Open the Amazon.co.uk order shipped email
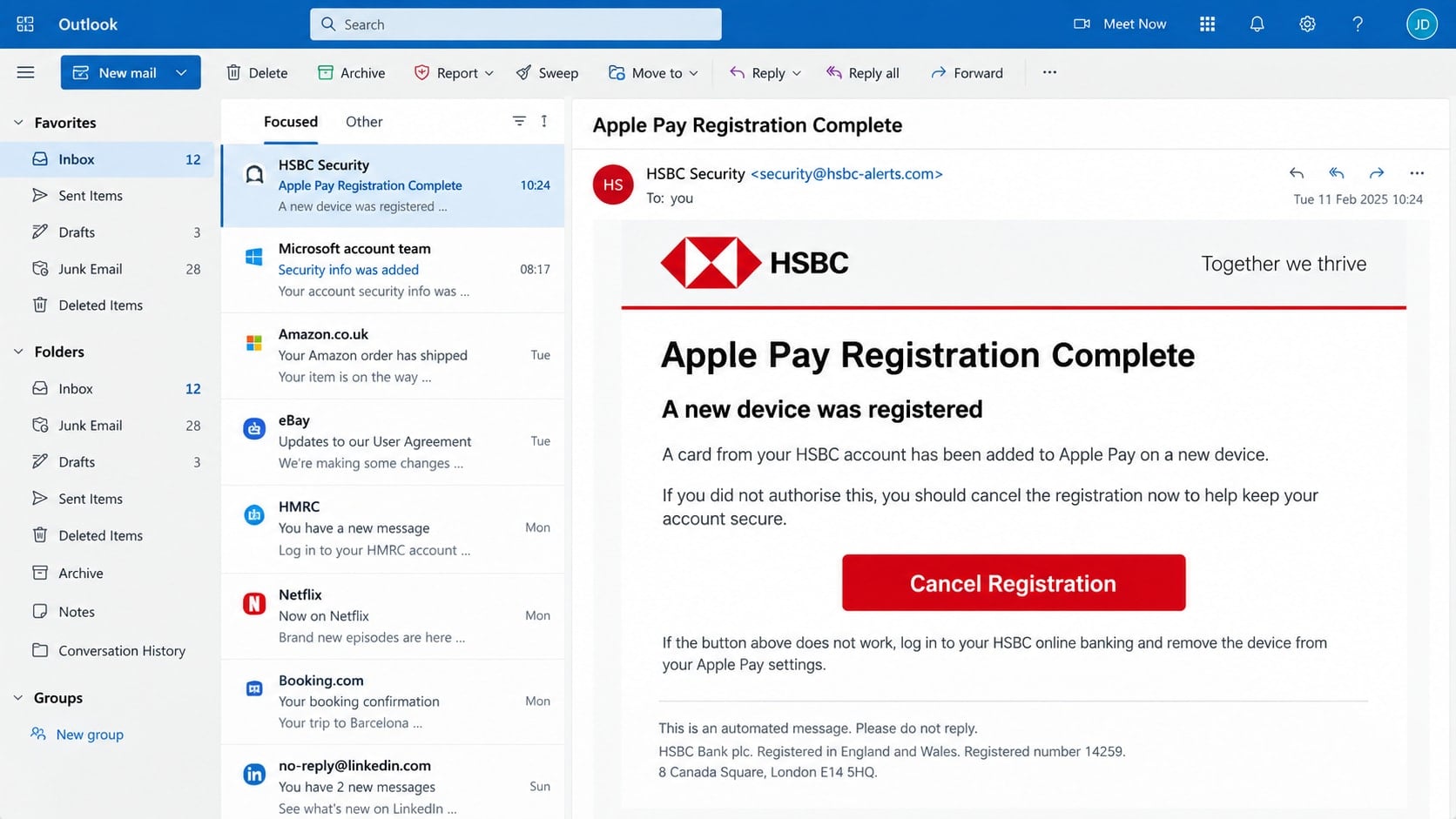The image size is (1456, 819). (393, 356)
